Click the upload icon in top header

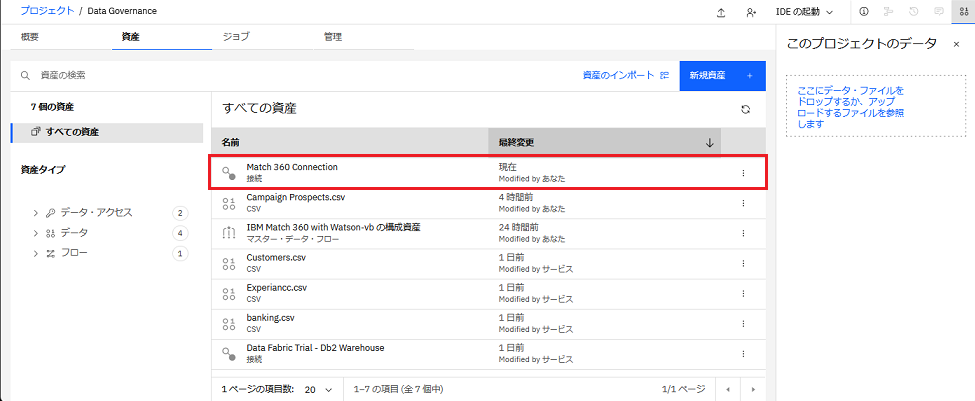pyautogui.click(x=721, y=12)
